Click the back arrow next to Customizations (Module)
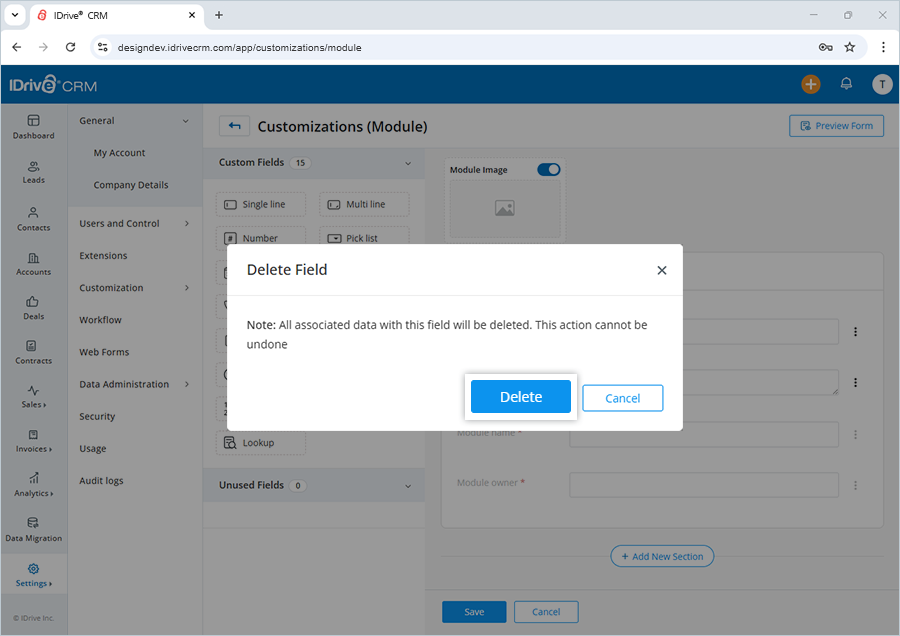Viewport: 900px width, 636px height. pyautogui.click(x=232, y=126)
